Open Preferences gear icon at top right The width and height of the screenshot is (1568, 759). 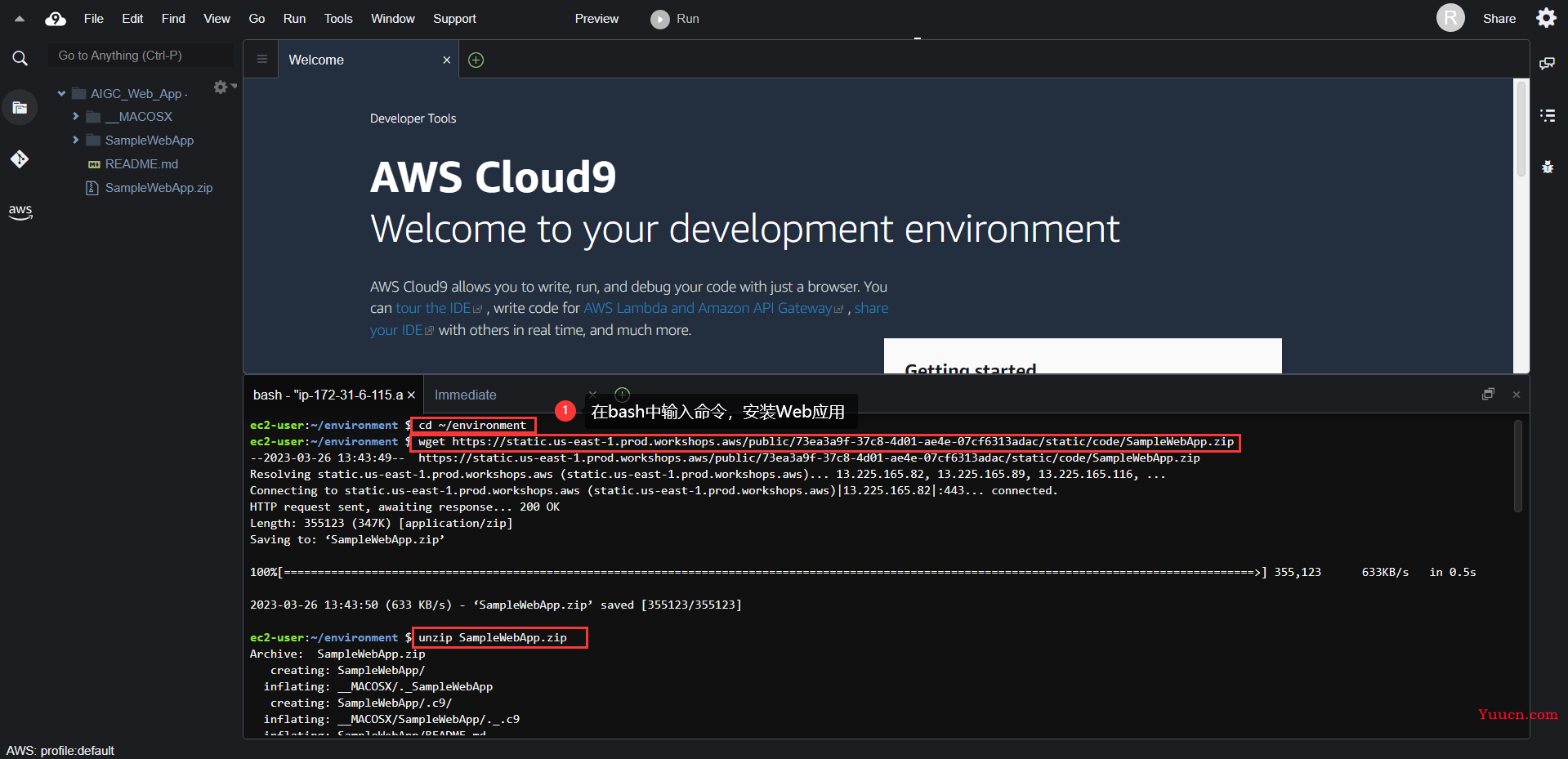tap(1546, 18)
